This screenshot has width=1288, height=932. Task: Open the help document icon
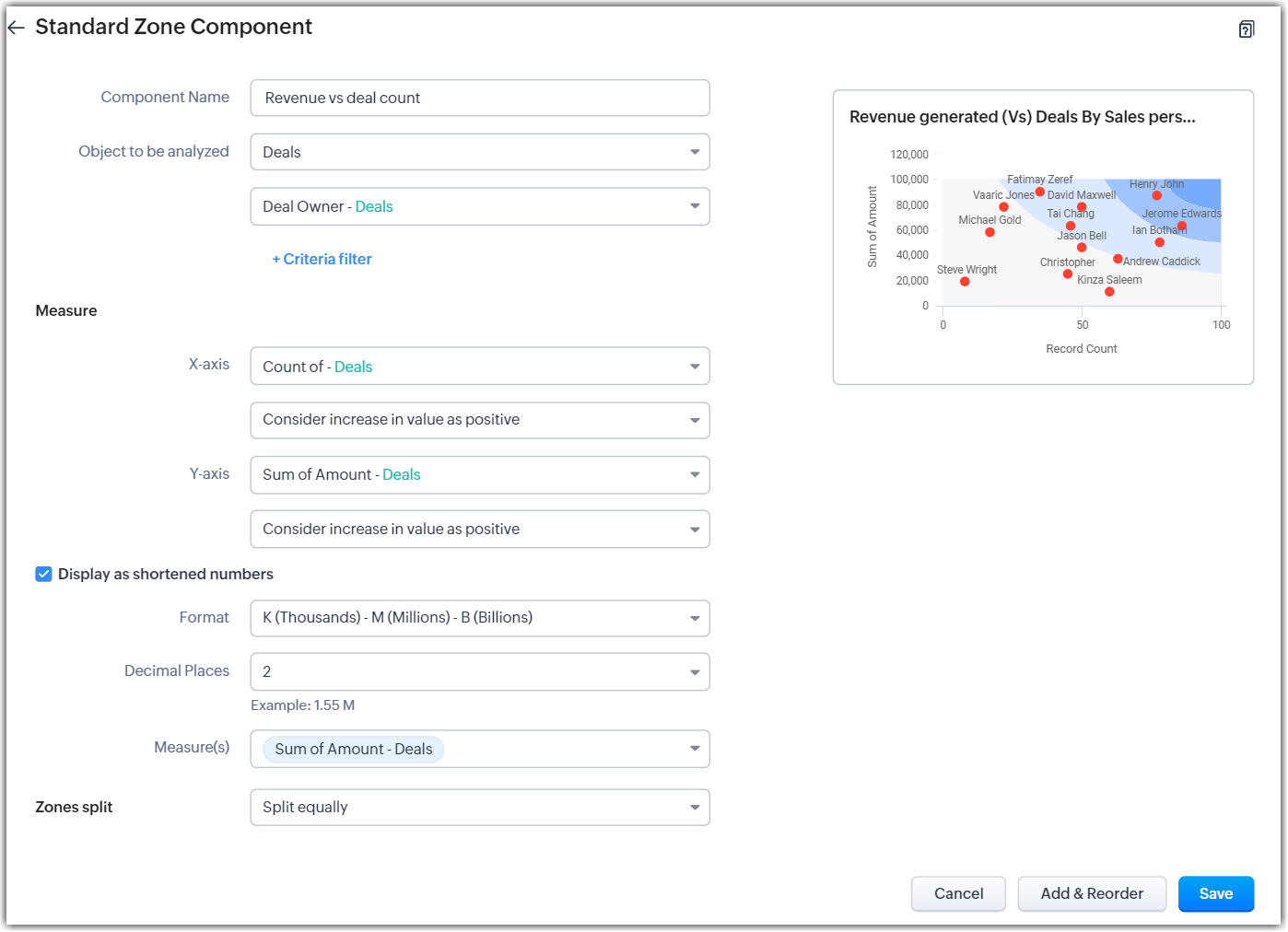click(1246, 29)
